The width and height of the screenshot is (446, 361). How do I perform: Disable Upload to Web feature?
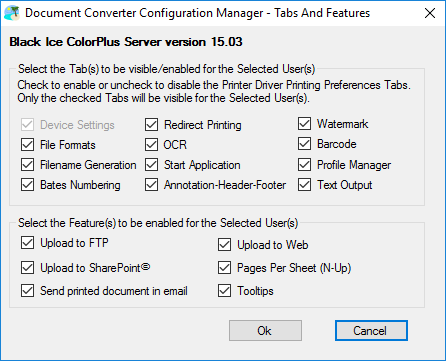225,245
